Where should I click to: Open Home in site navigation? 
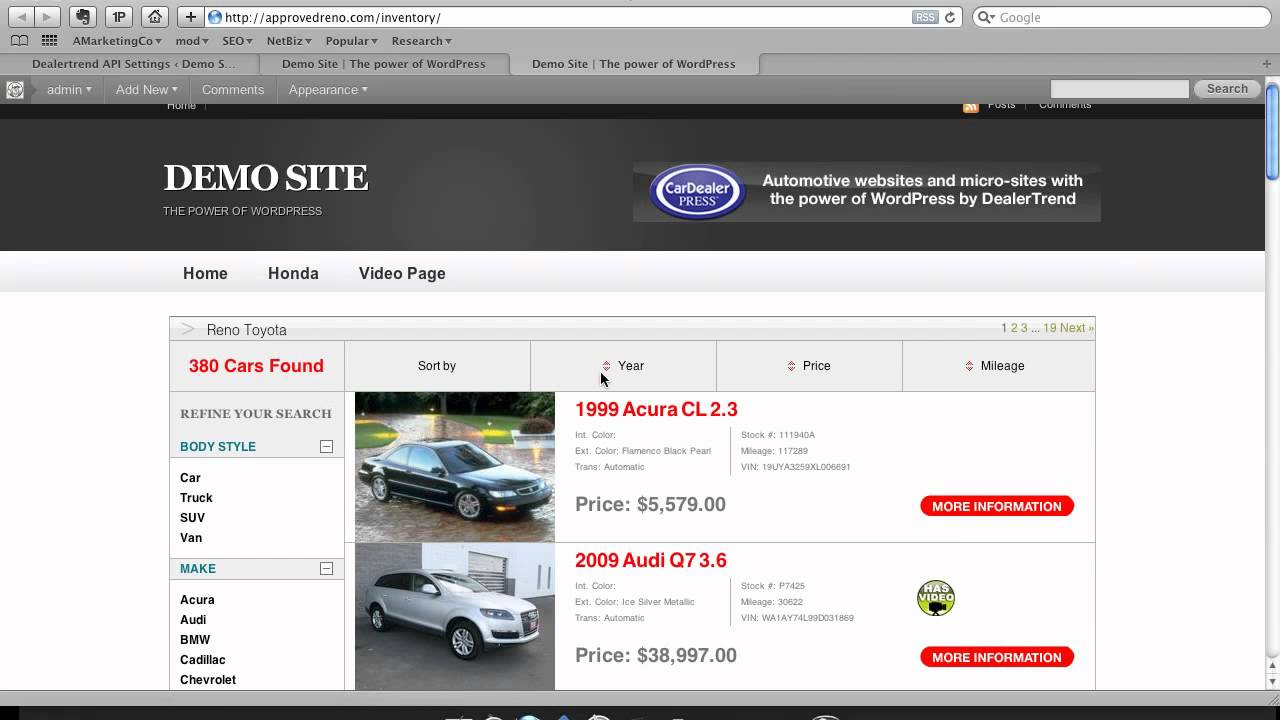pyautogui.click(x=205, y=273)
